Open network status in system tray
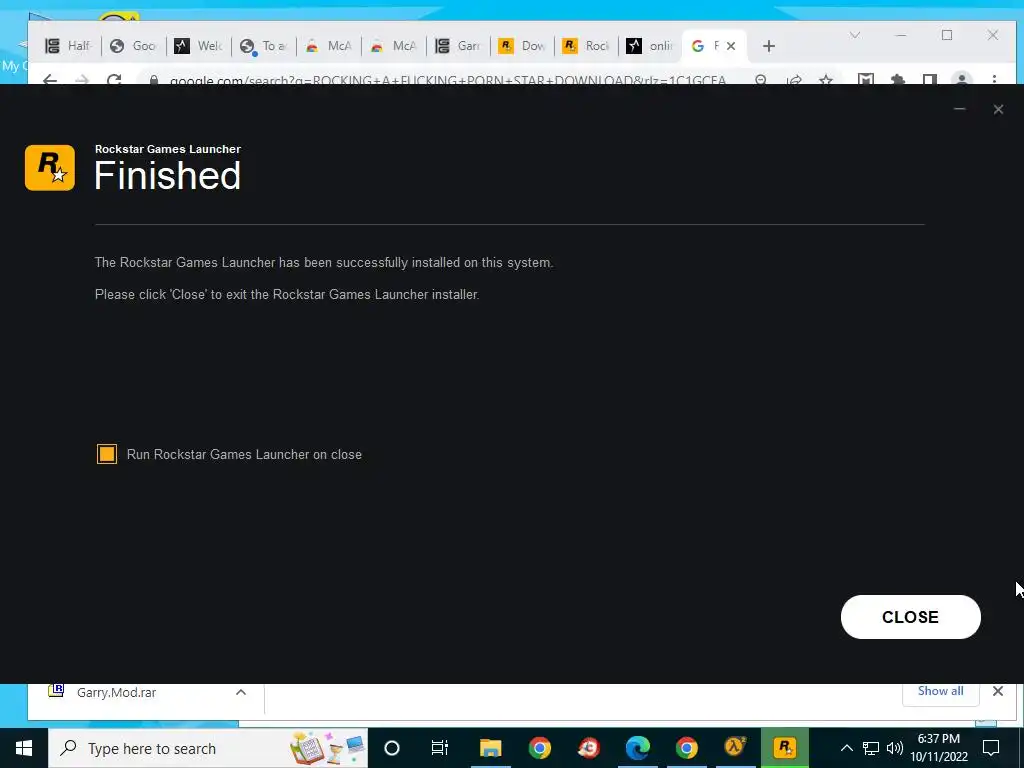Image resolution: width=1024 pixels, height=768 pixels. pos(871,748)
